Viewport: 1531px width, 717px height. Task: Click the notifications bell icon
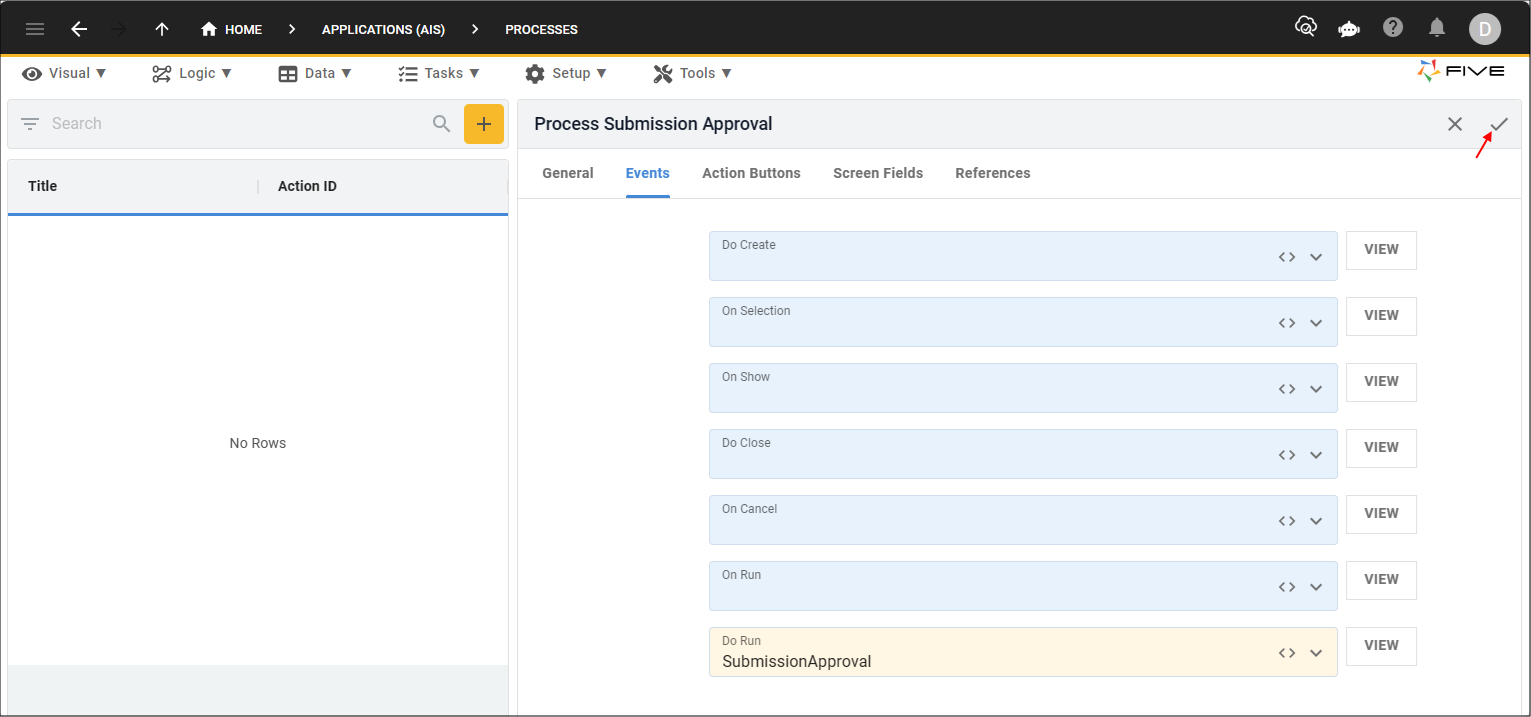pos(1437,28)
